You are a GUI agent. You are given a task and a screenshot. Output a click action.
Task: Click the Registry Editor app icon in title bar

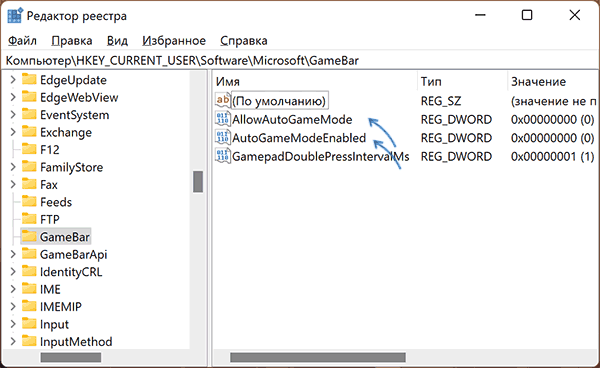(x=15, y=16)
